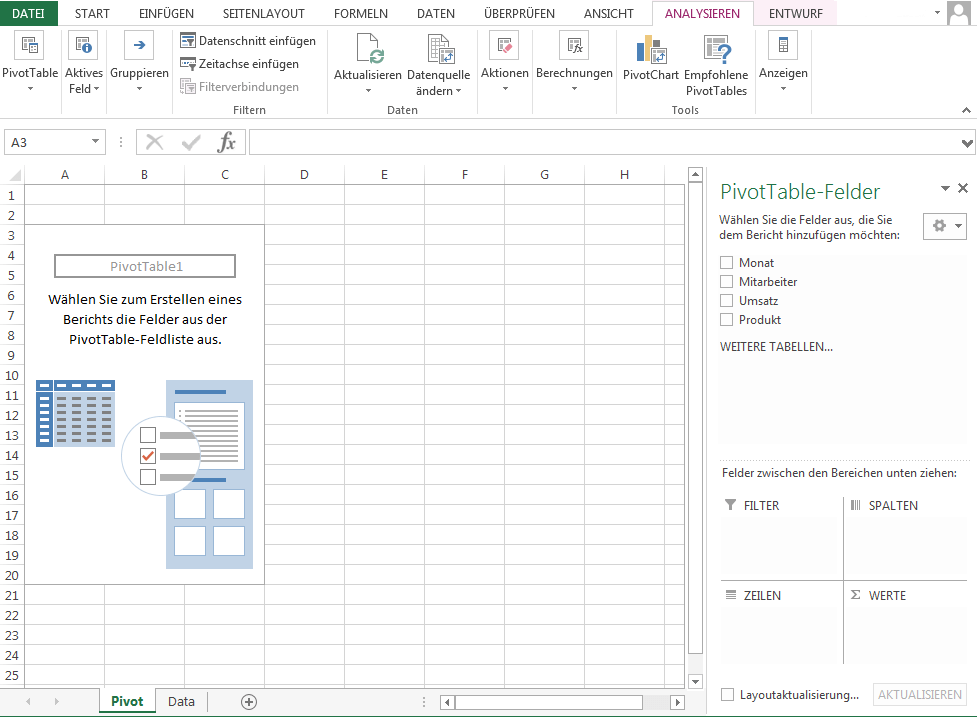Check the Produkt field checkbox

pos(727,320)
